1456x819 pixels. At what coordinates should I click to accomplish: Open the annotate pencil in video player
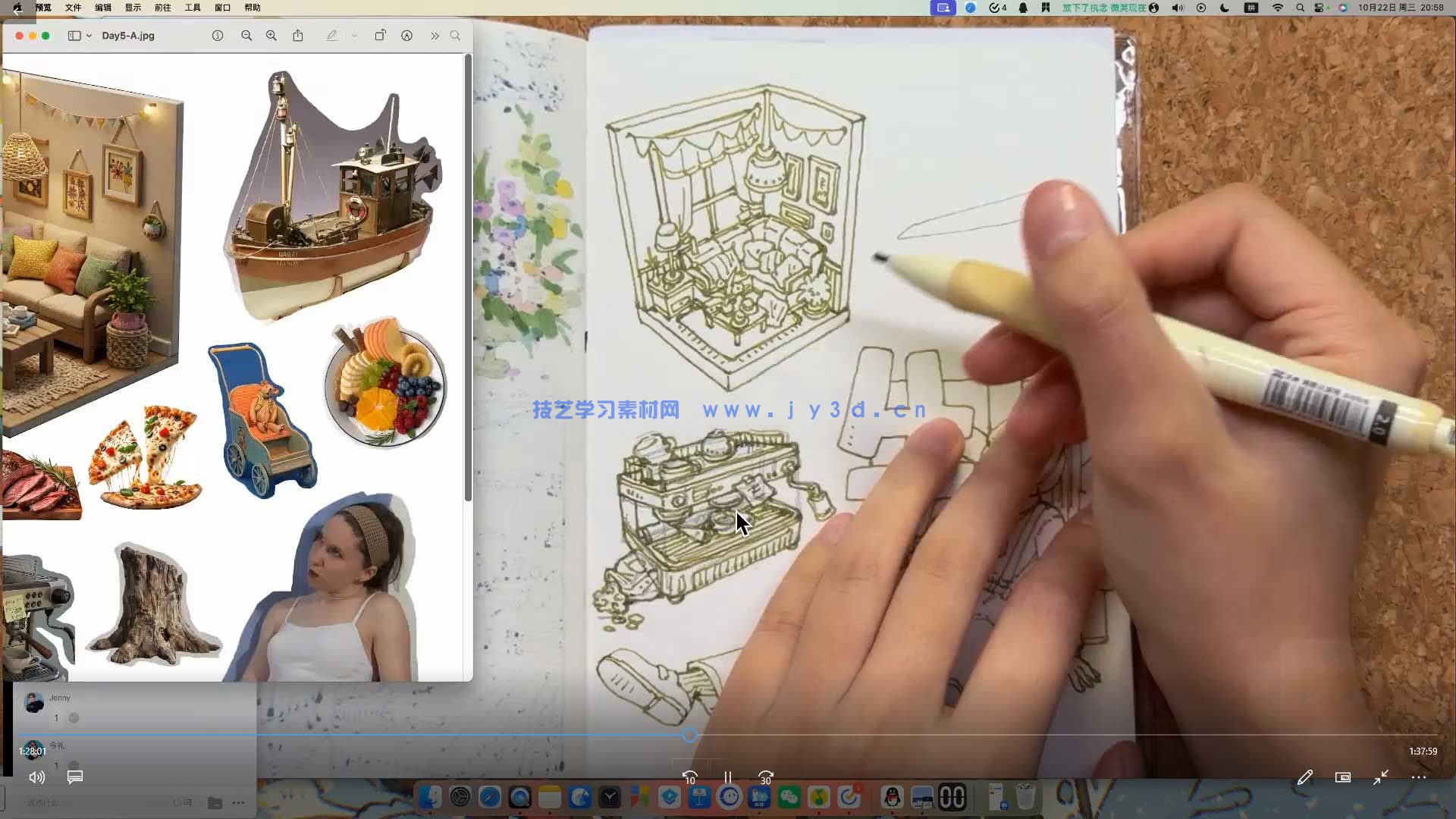point(1304,777)
